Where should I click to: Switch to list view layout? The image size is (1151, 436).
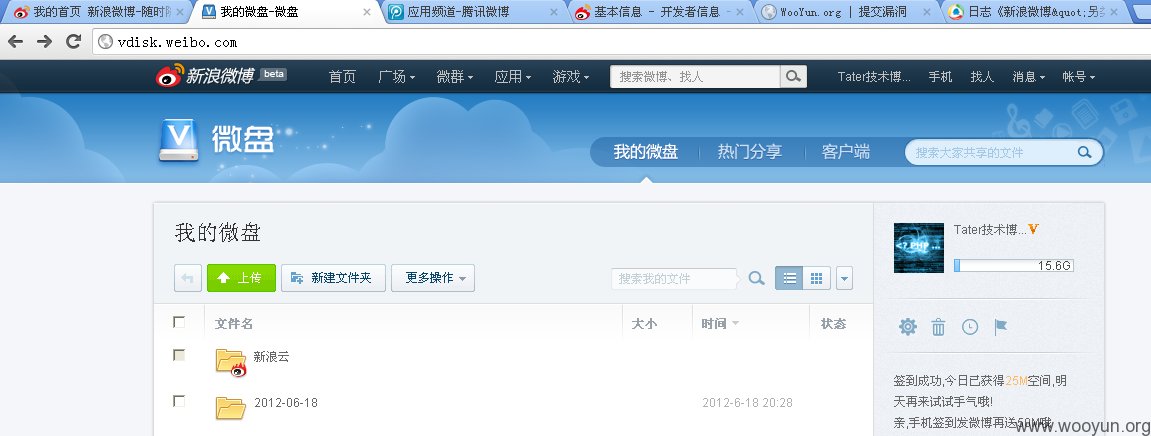pos(789,278)
